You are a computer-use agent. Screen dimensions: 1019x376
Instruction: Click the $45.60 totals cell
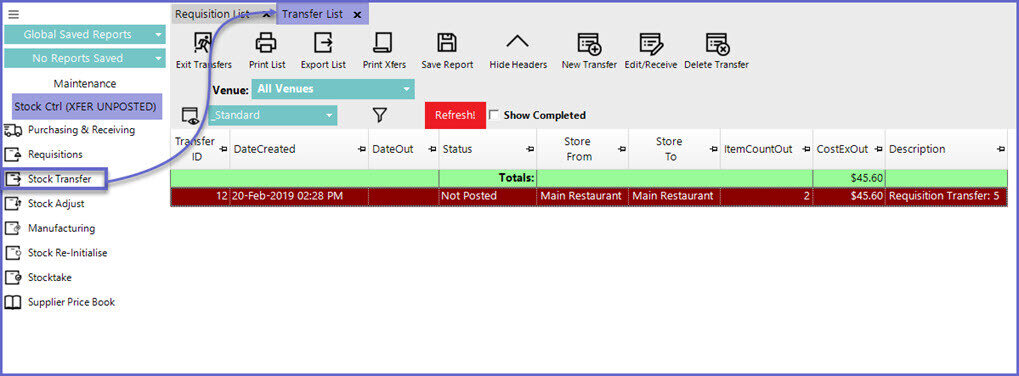(849, 177)
